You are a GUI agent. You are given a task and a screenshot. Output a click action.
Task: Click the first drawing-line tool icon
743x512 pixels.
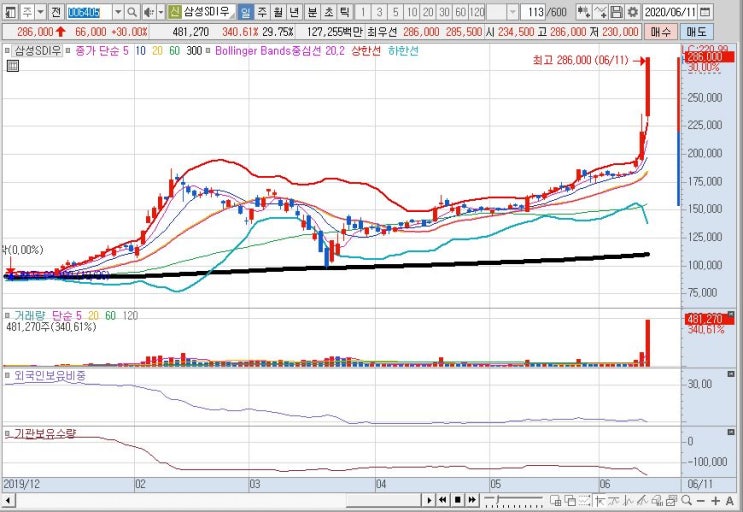599,500
